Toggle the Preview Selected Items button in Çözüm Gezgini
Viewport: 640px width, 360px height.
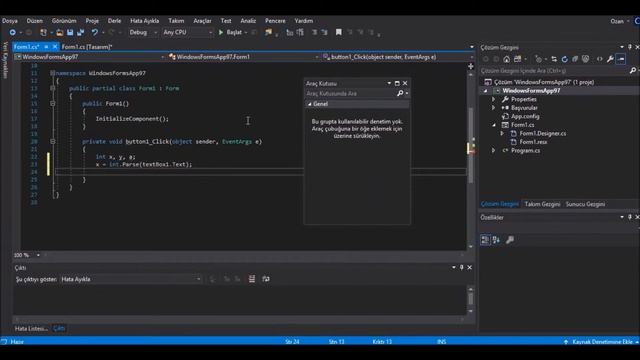coord(621,59)
